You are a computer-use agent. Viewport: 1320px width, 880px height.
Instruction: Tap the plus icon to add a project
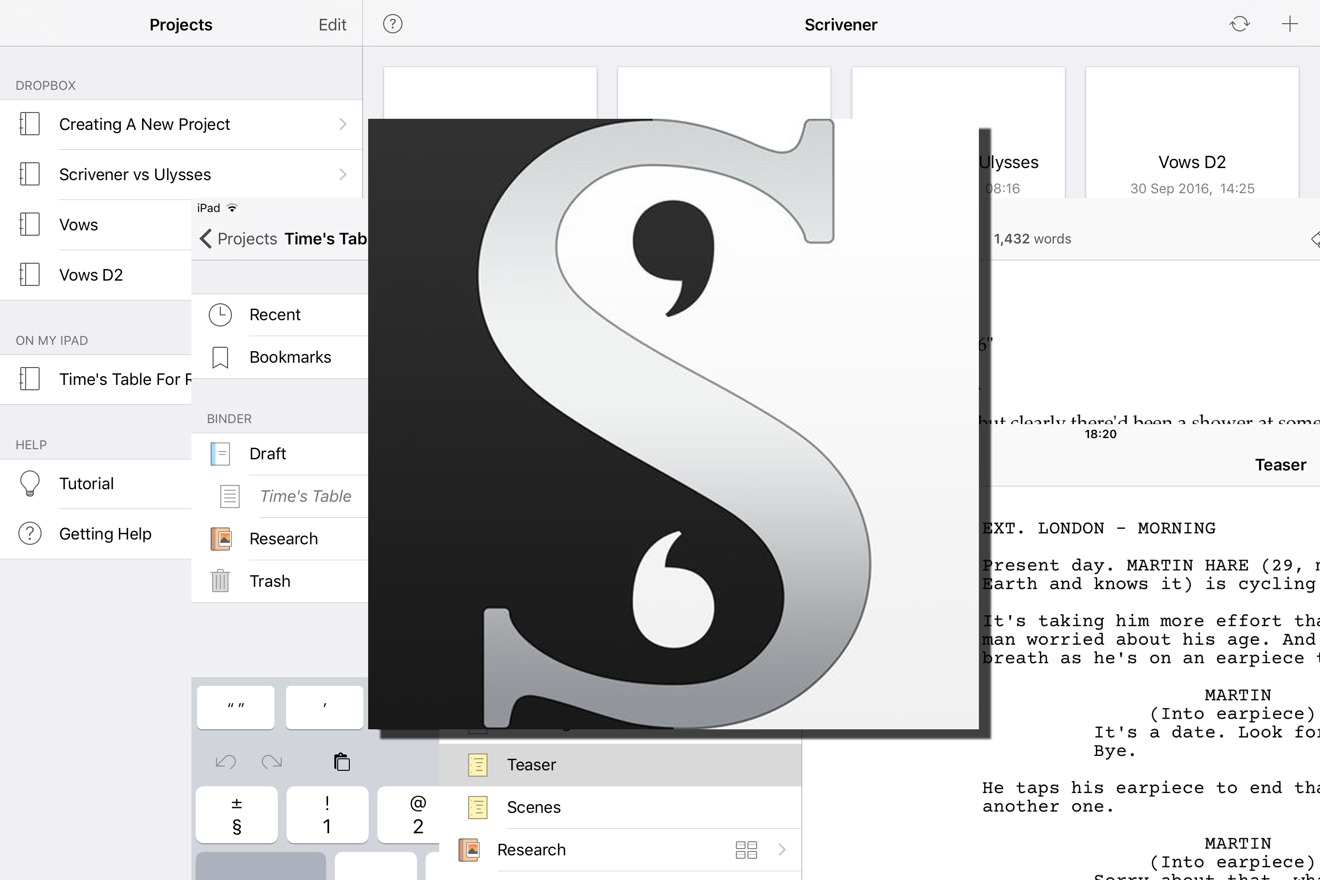[1290, 24]
